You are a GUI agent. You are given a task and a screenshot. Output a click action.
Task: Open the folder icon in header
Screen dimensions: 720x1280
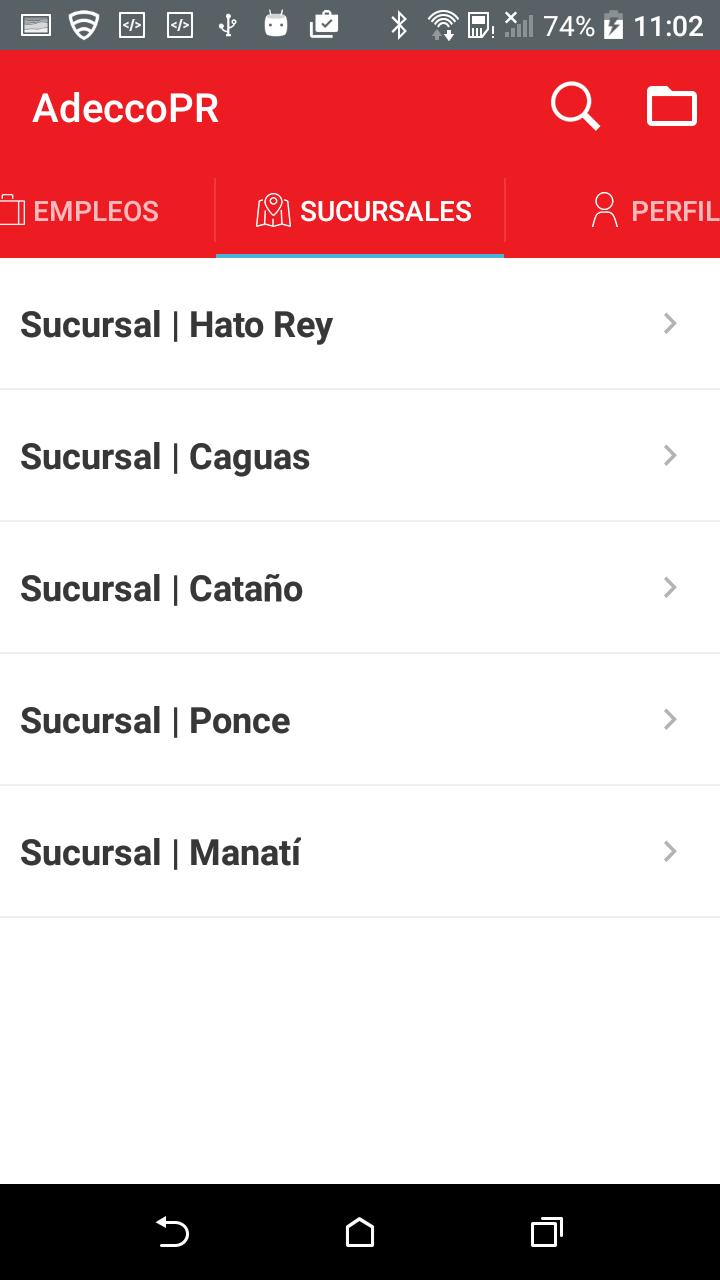tap(672, 107)
